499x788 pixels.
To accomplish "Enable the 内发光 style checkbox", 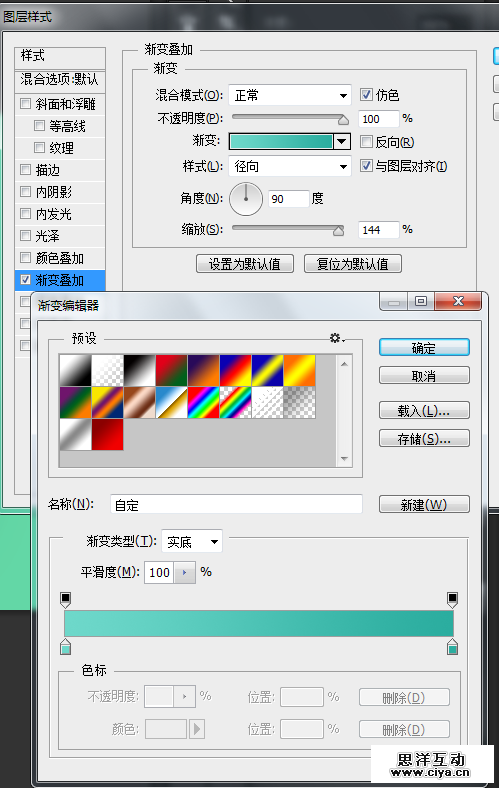I will [x=25, y=214].
